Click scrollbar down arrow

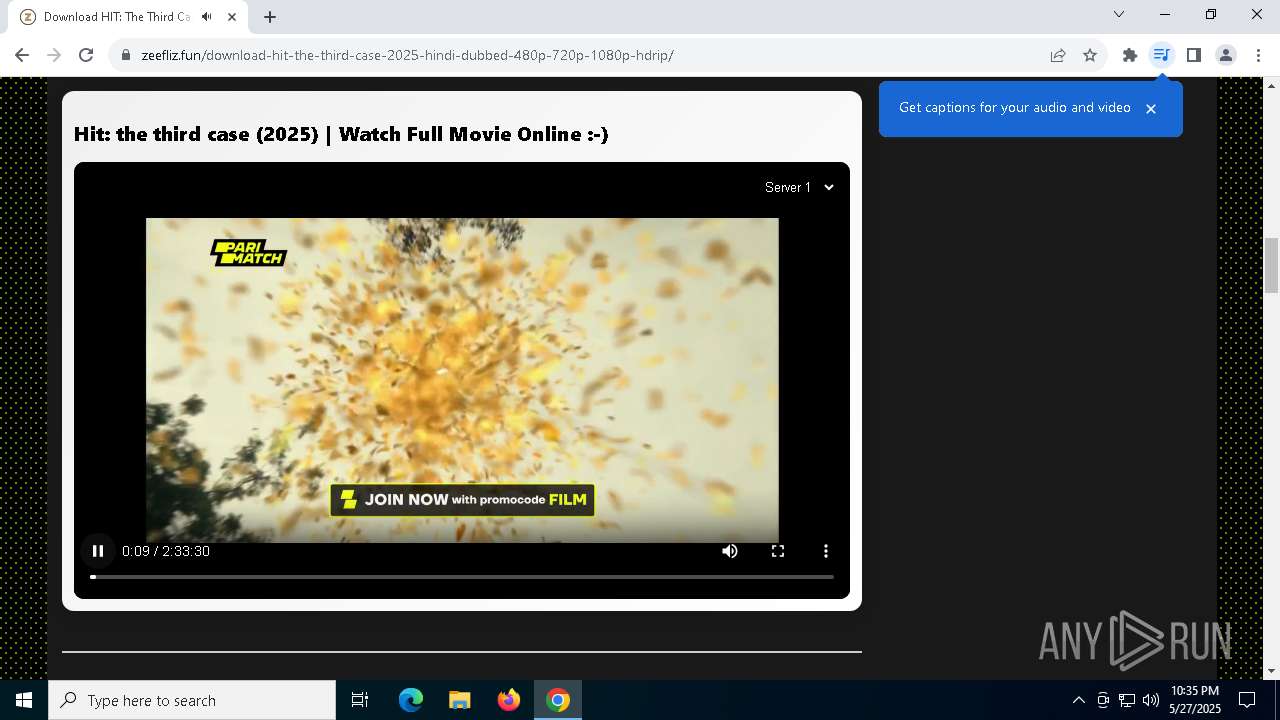1271,671
